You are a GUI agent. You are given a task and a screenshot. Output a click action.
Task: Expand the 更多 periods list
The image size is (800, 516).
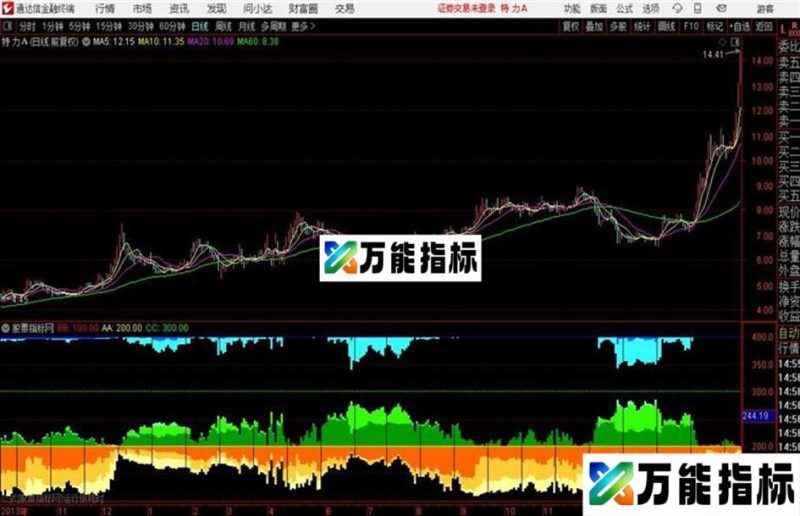[x=303, y=27]
